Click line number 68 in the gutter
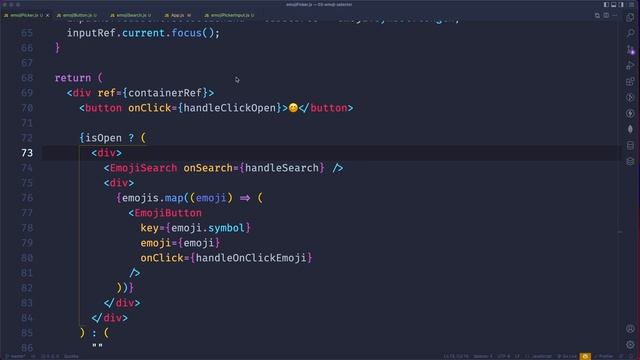Screen dimensions: 640x360 (27, 78)
